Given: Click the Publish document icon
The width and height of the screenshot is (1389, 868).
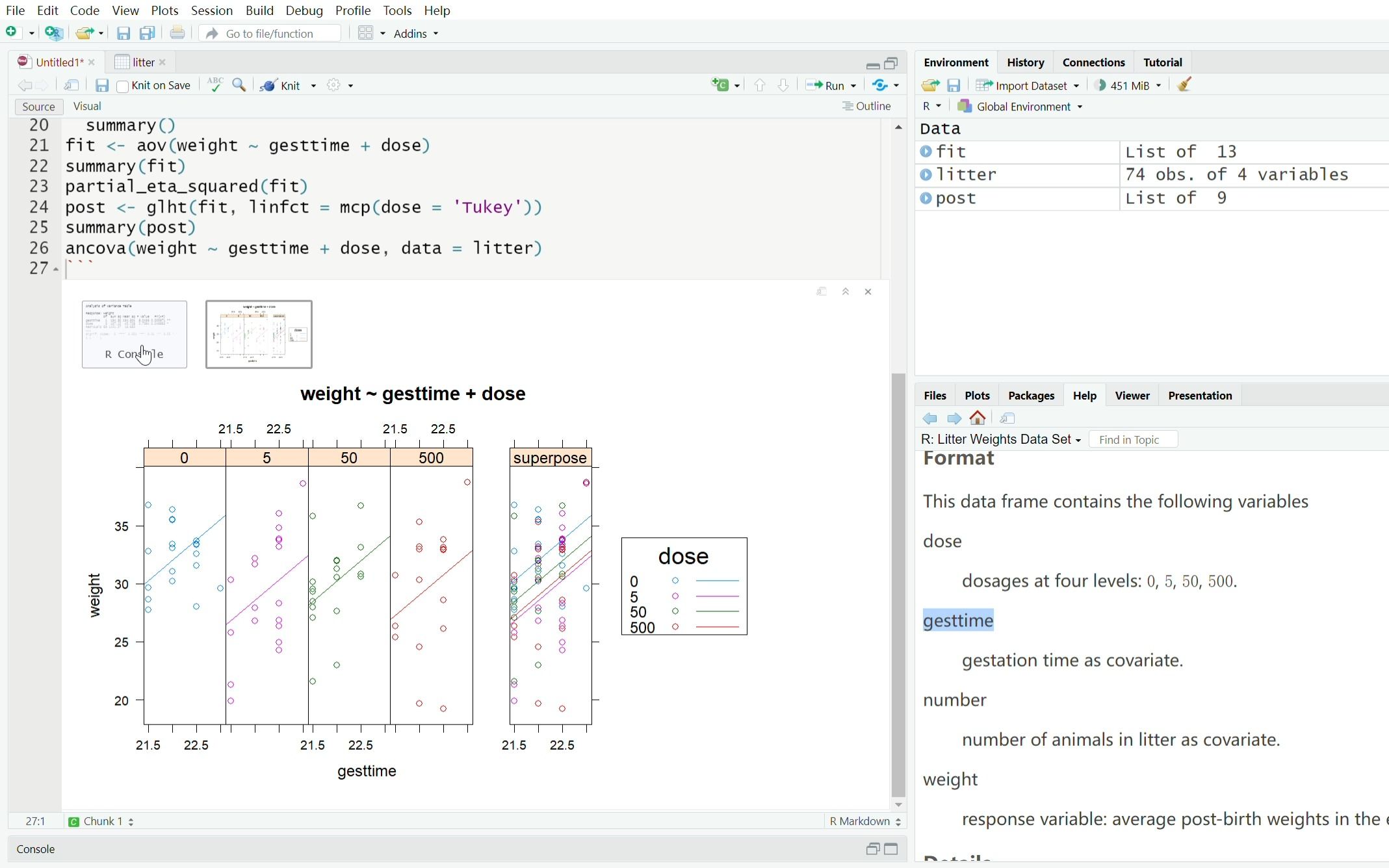Looking at the screenshot, I should pyautogui.click(x=880, y=86).
